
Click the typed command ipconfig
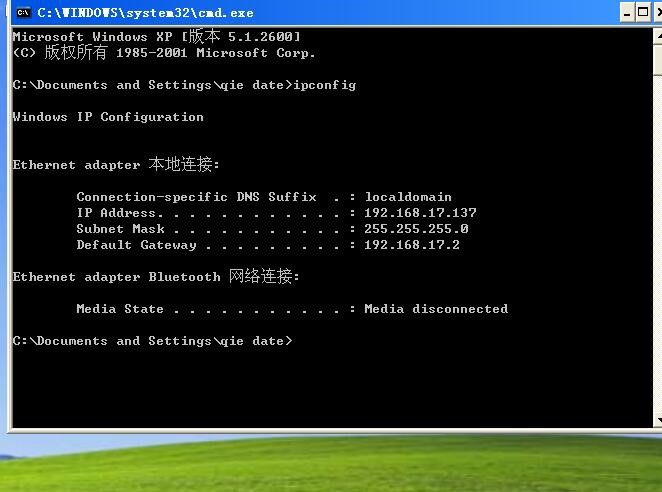point(325,85)
